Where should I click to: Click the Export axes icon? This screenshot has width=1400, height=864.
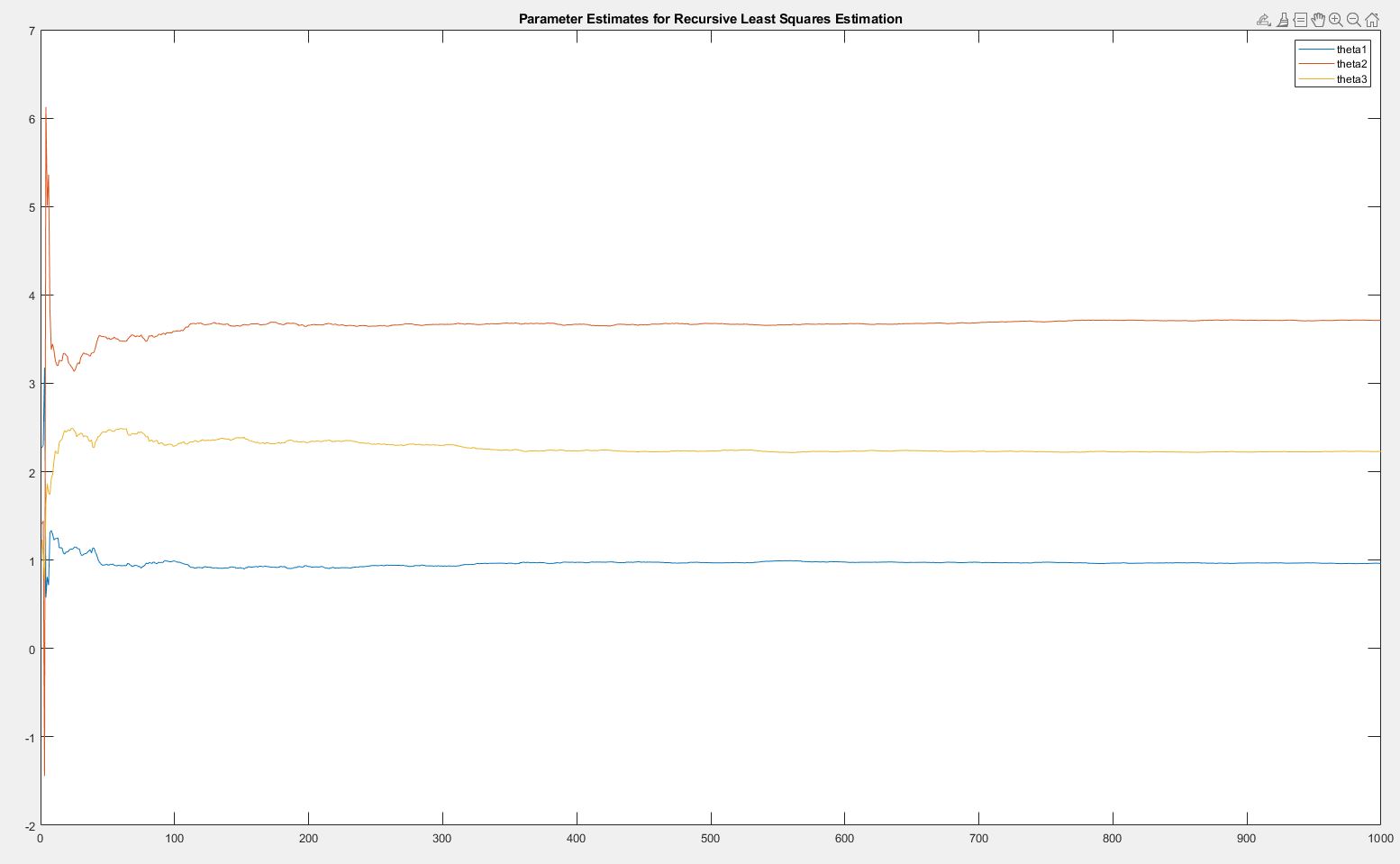pos(1263,20)
